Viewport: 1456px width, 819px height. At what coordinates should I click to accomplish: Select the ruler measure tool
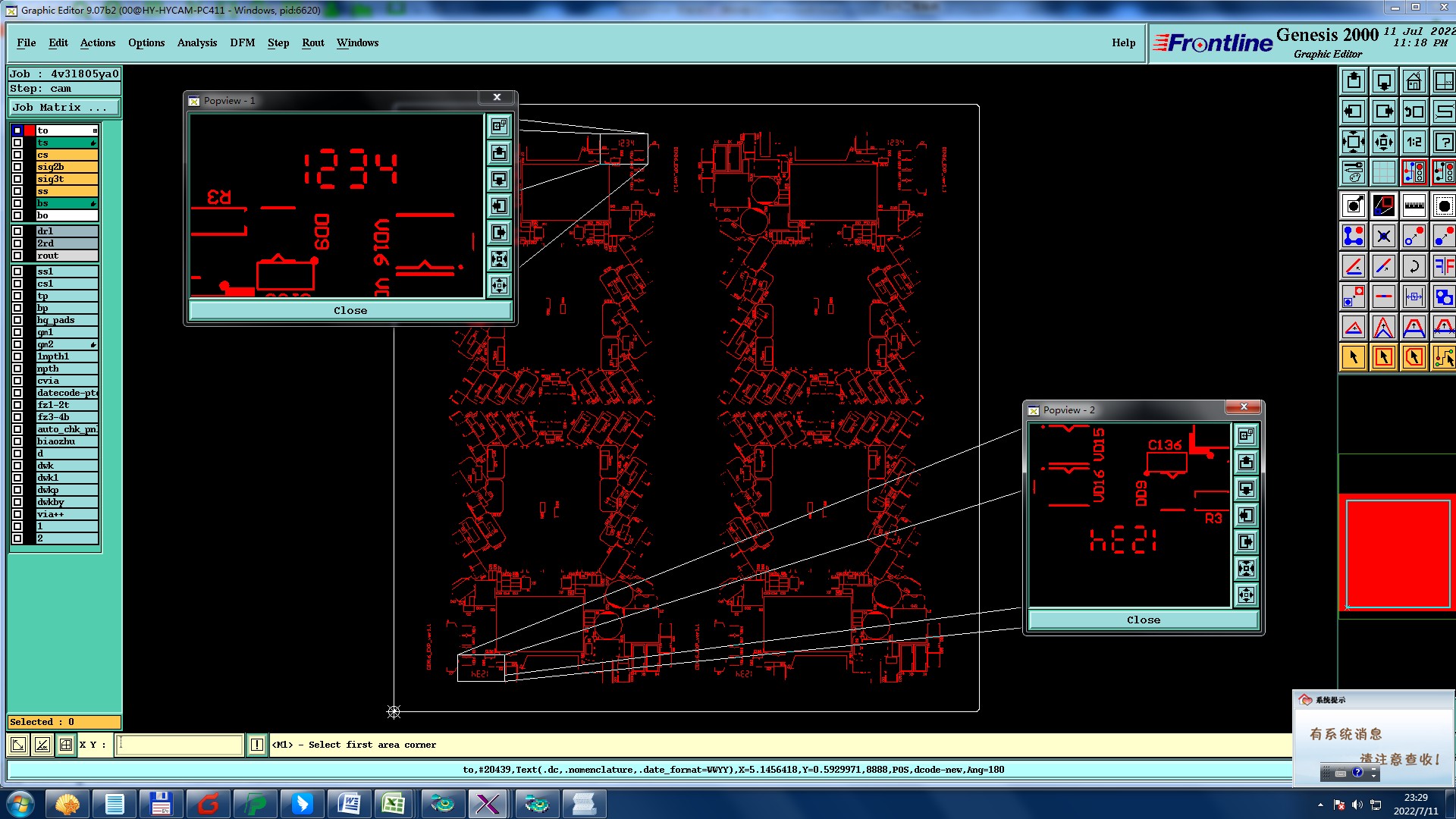[x=1414, y=206]
